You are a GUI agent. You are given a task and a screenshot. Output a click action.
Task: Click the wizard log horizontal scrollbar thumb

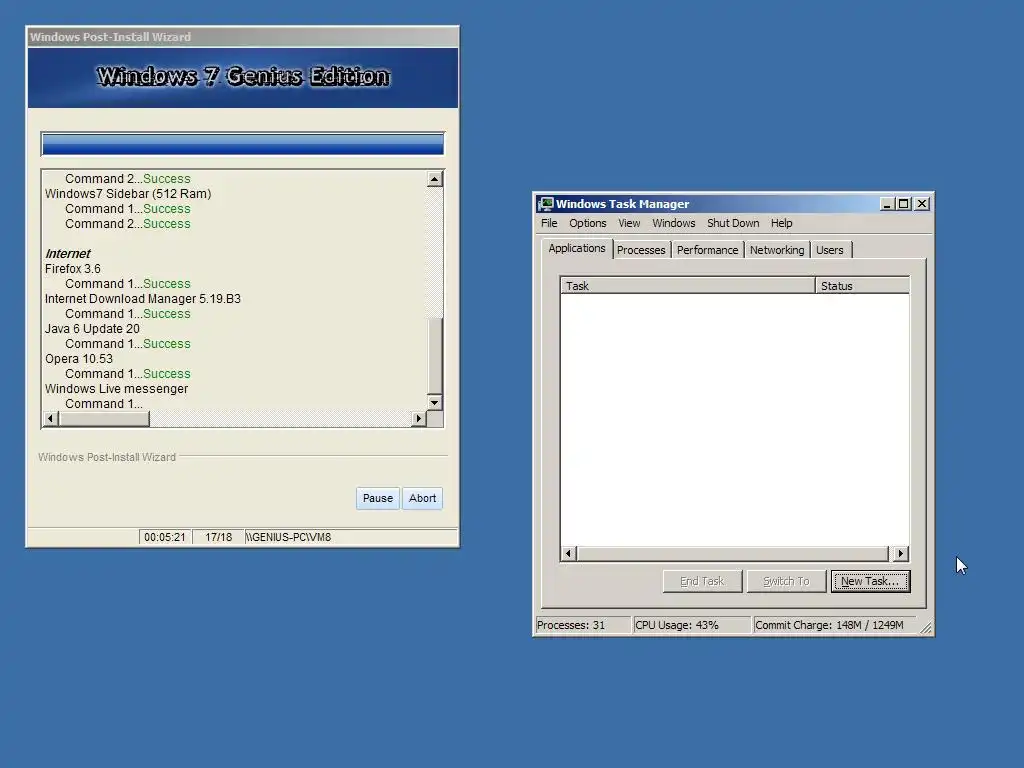[x=104, y=419]
